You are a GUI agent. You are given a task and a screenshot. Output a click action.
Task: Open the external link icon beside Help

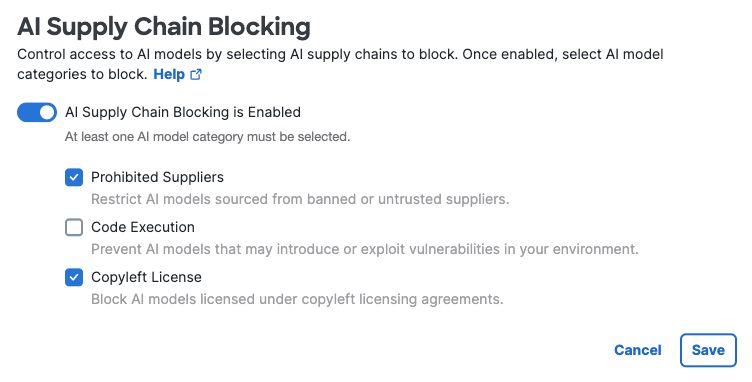pyautogui.click(x=196, y=74)
